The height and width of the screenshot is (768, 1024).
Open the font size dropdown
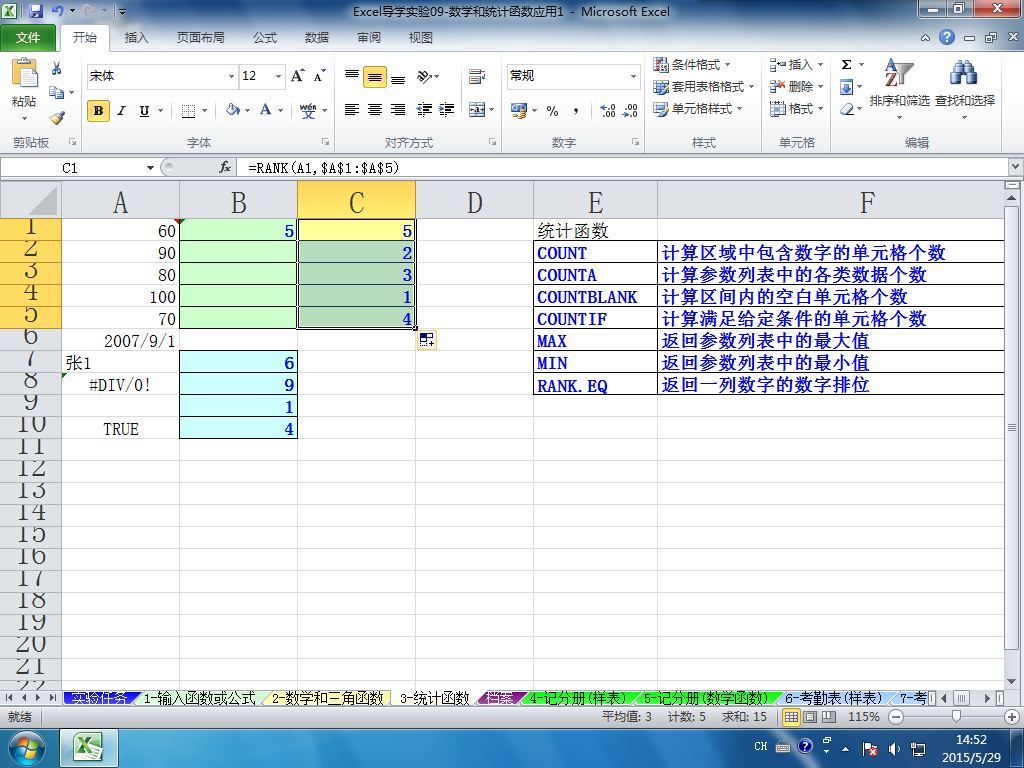(x=278, y=76)
